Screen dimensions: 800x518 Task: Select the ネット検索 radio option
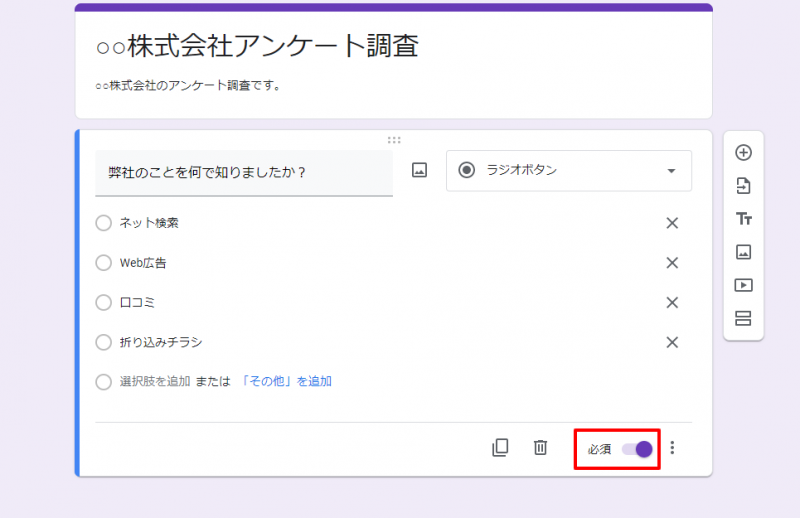pos(103,223)
